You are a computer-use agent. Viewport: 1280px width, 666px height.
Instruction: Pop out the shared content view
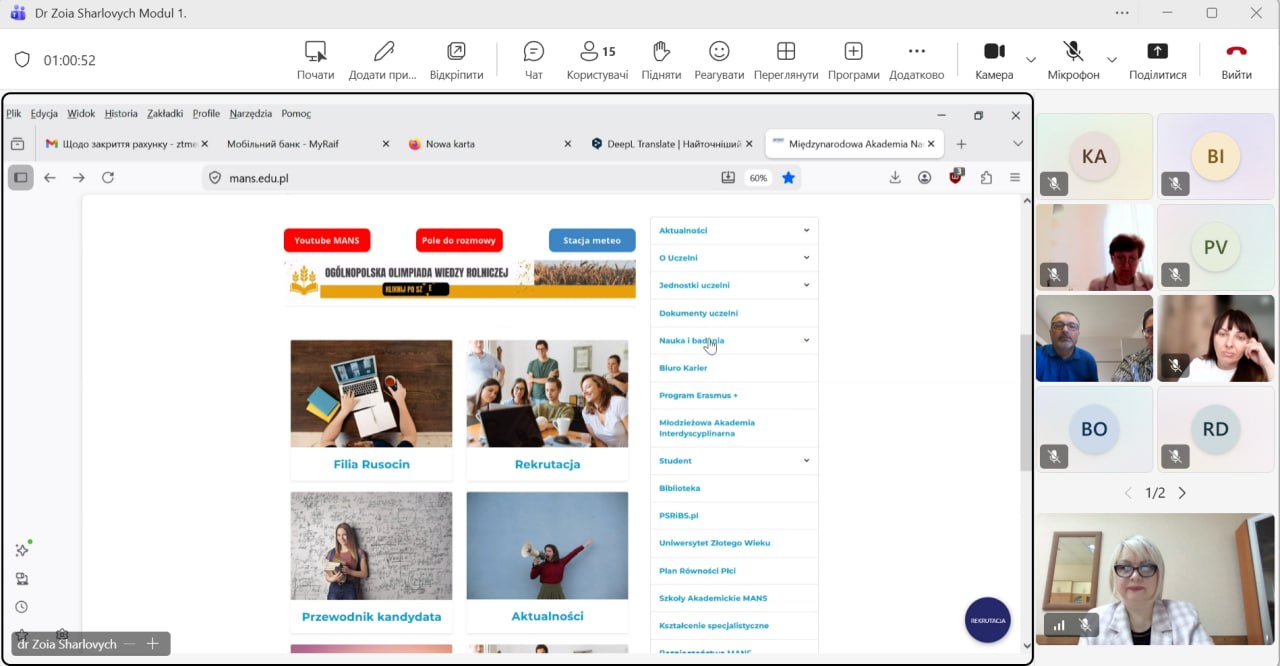(456, 60)
